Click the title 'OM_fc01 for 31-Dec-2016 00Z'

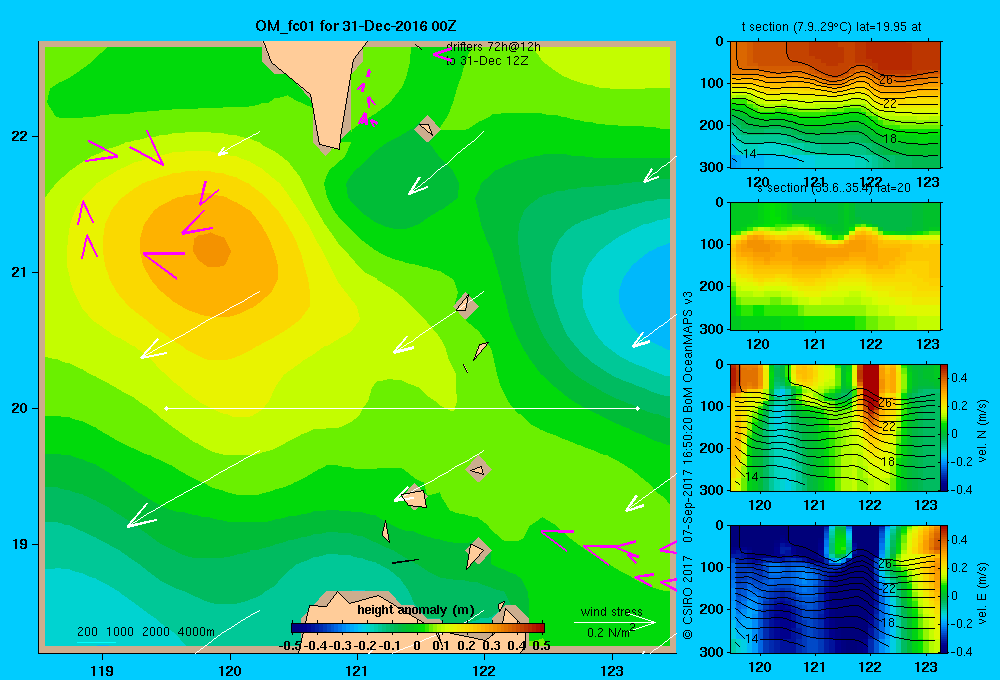tap(355, 26)
